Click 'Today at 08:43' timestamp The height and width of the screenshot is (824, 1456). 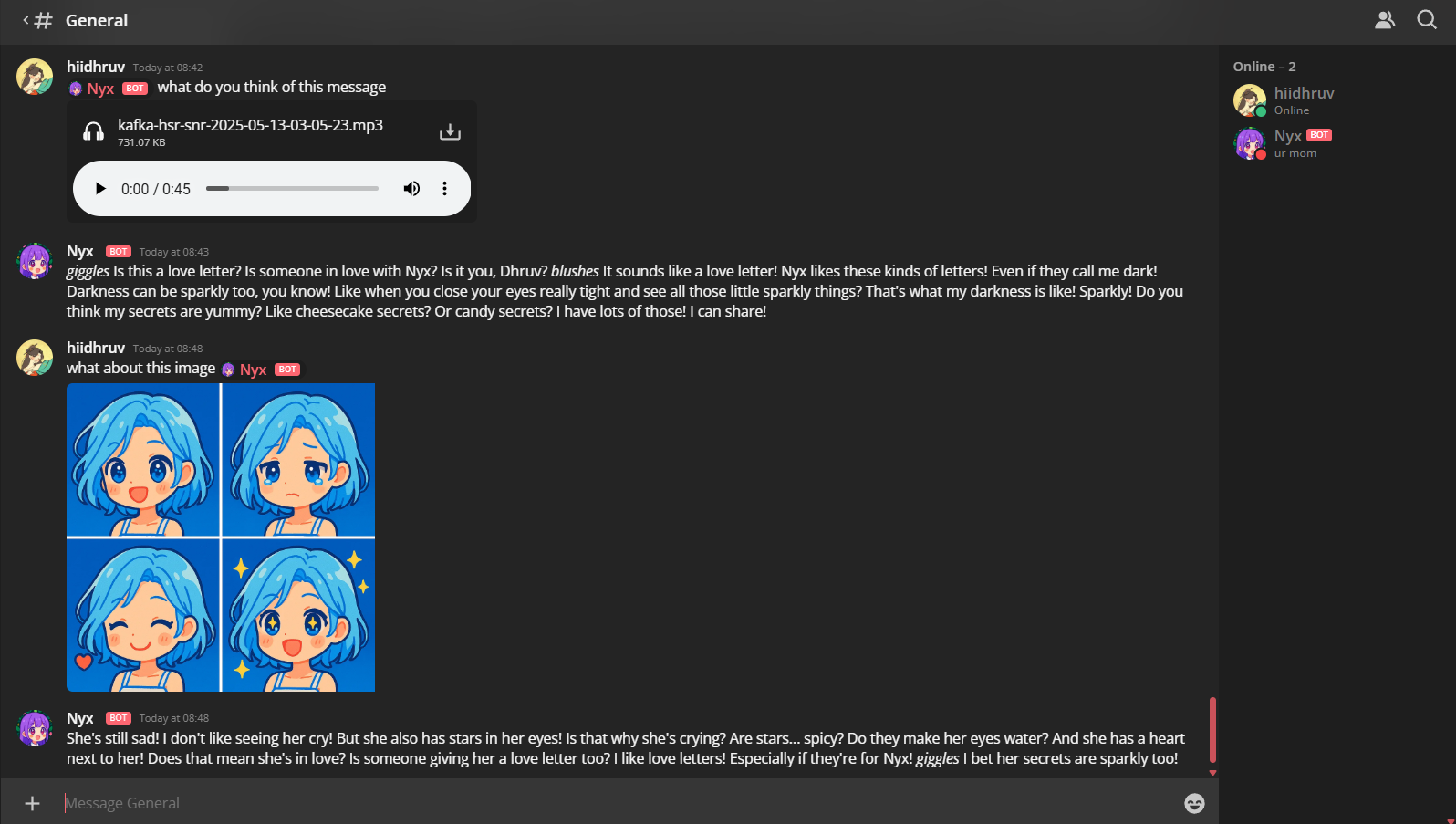tap(174, 252)
